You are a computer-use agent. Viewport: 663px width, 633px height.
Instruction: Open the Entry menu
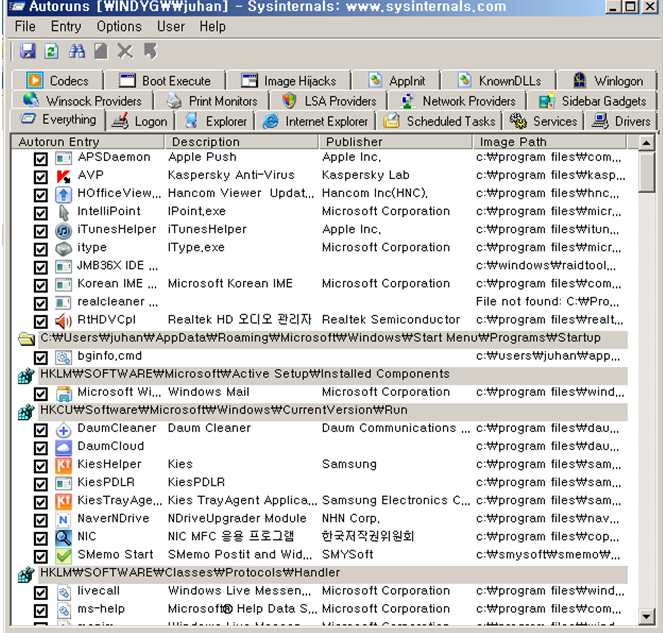click(x=66, y=26)
